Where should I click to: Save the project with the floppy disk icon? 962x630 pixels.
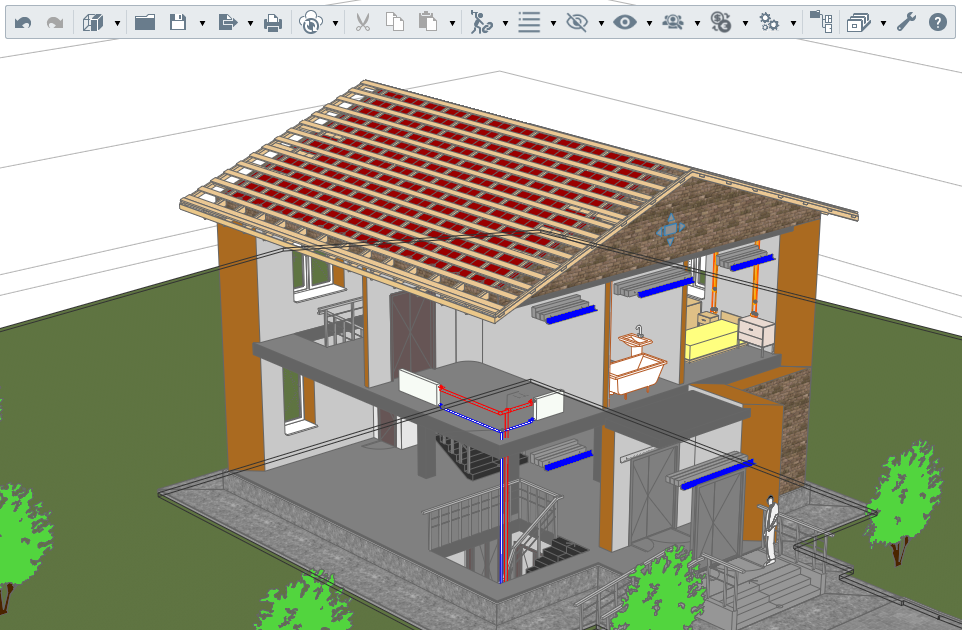click(178, 23)
